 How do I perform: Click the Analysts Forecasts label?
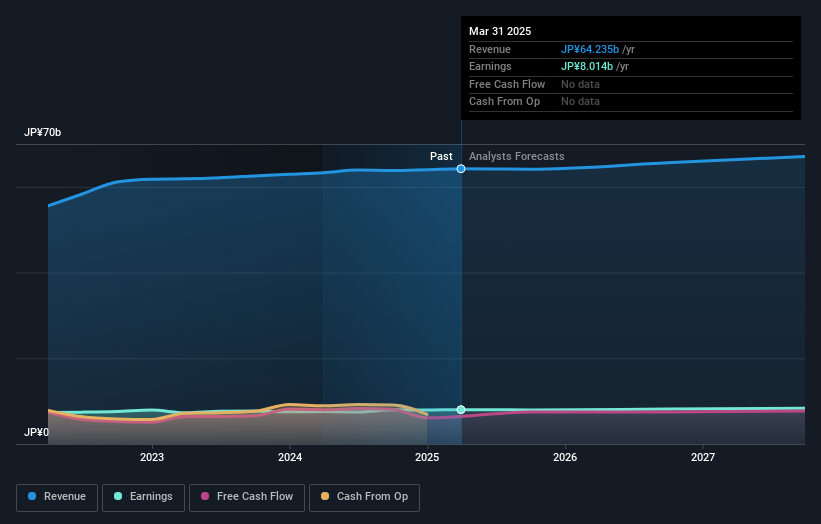pos(517,157)
